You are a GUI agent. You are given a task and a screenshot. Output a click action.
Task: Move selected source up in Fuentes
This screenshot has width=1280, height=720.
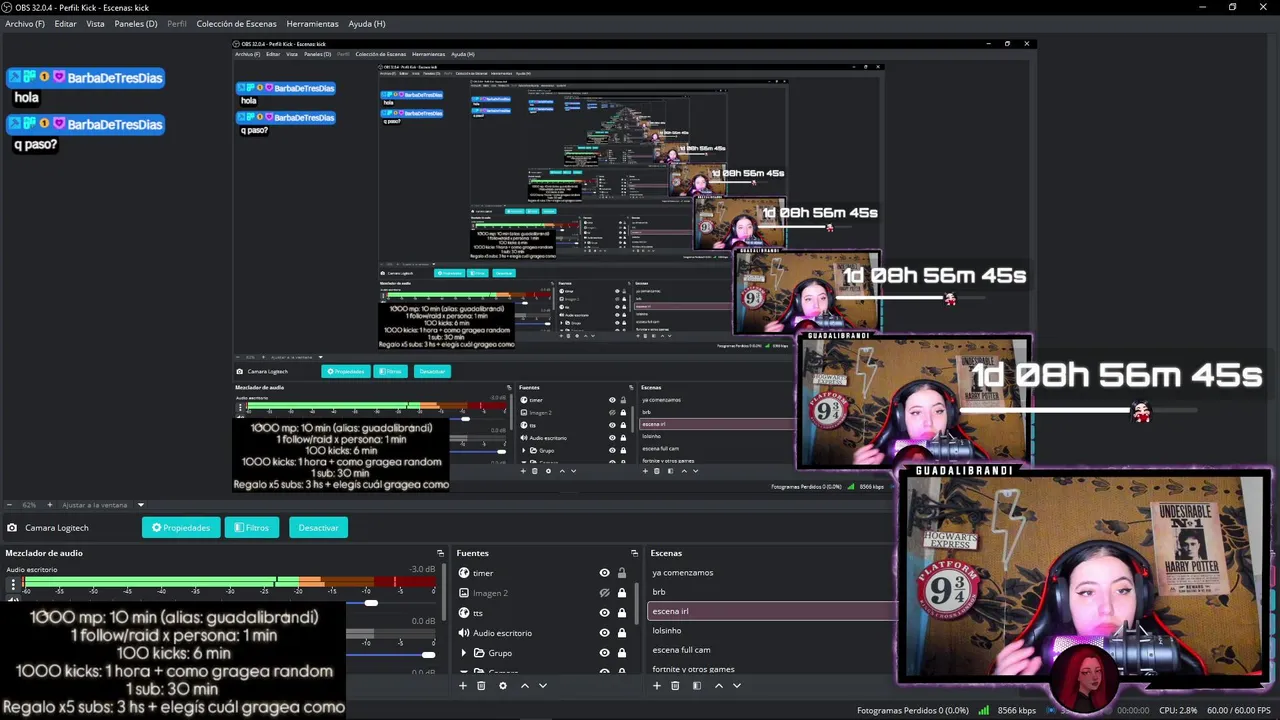point(525,686)
